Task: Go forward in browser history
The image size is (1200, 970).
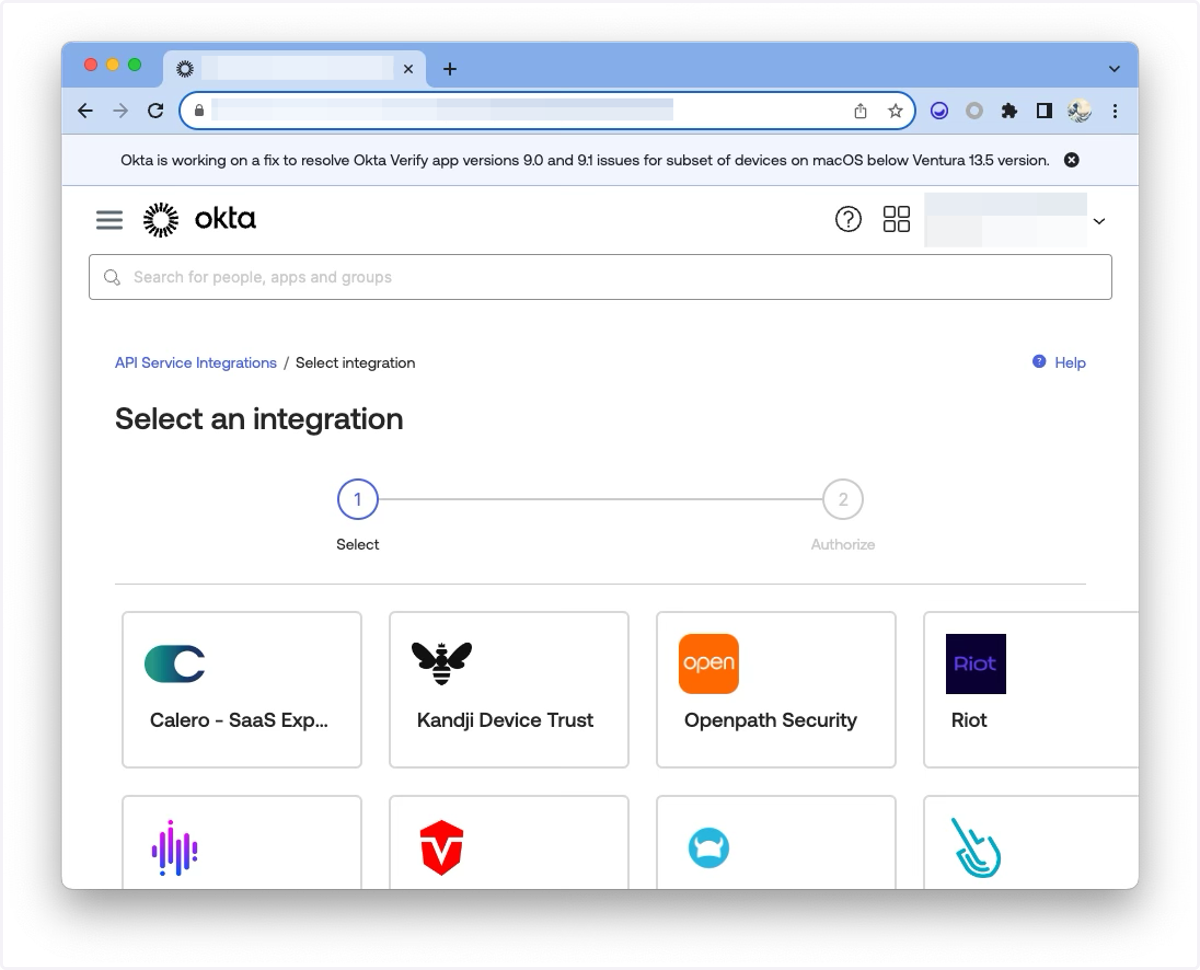Action: 120,111
